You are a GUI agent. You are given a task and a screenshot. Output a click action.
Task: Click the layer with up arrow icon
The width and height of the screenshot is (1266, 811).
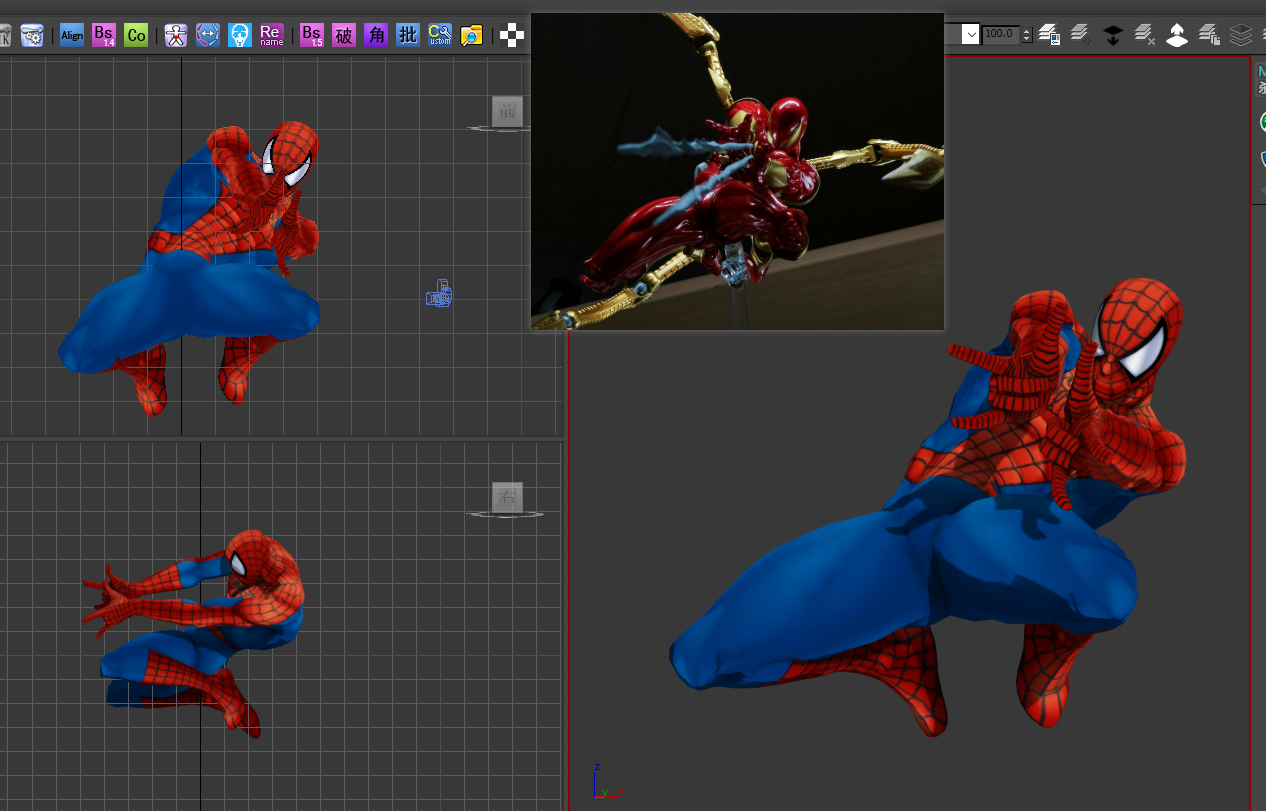1177,35
